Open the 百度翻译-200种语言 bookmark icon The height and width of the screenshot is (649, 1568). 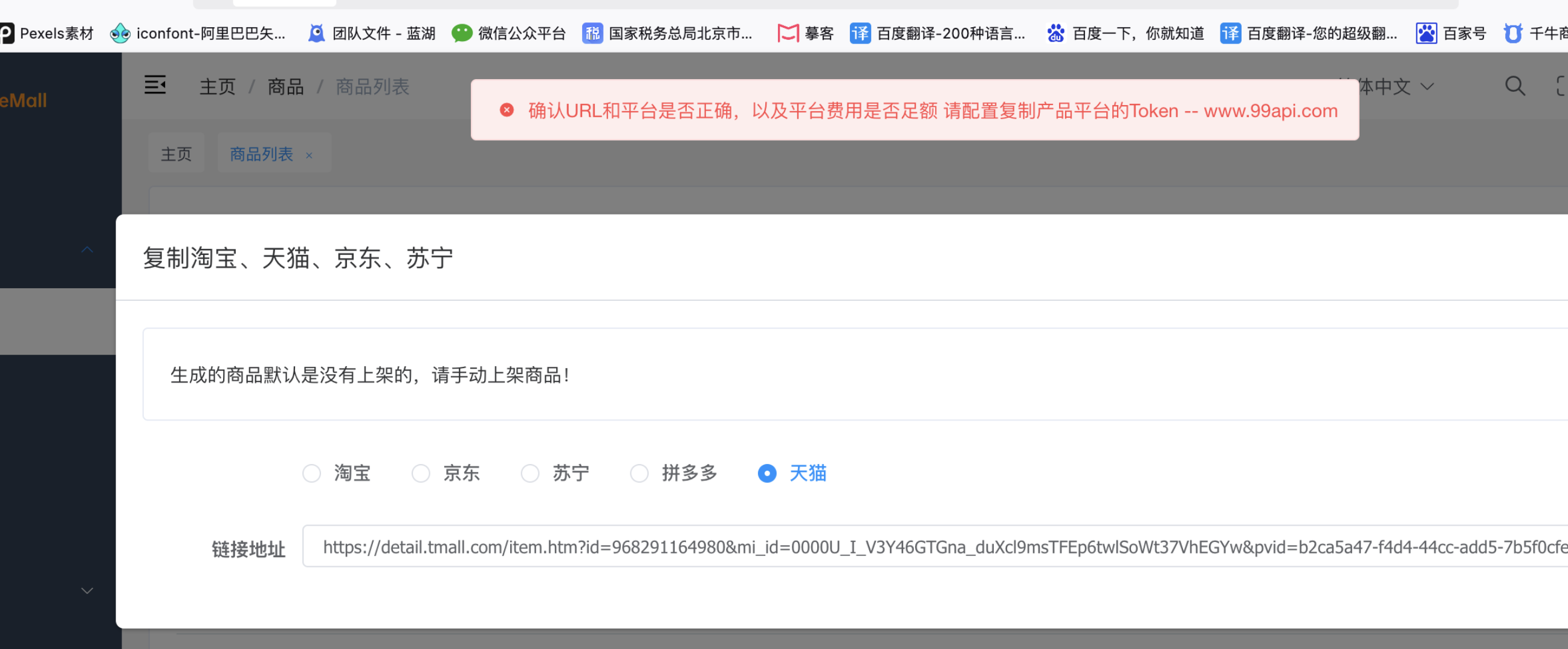pyautogui.click(x=860, y=33)
